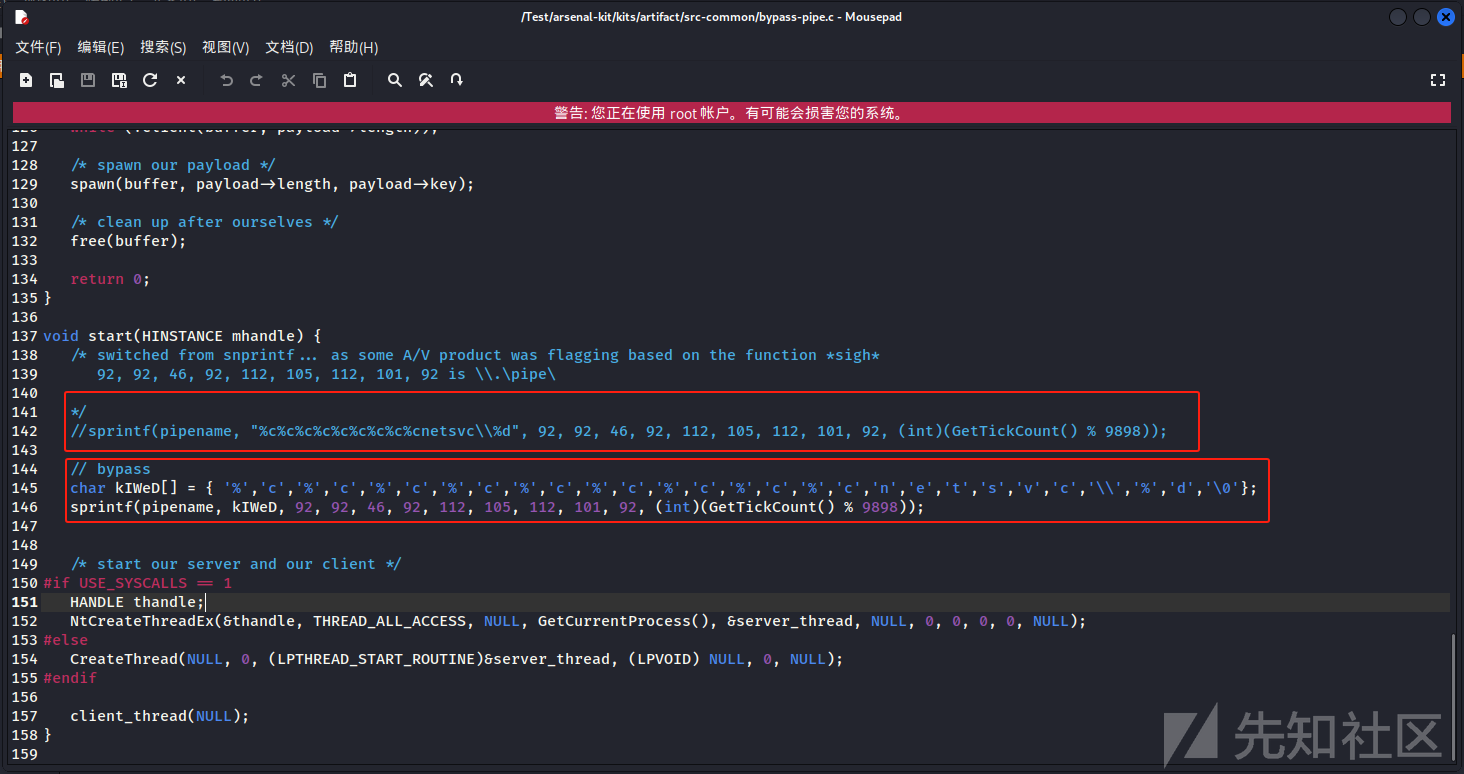Open the 帮助(H) menu
Viewport: 1464px width, 774px height.
click(x=353, y=47)
